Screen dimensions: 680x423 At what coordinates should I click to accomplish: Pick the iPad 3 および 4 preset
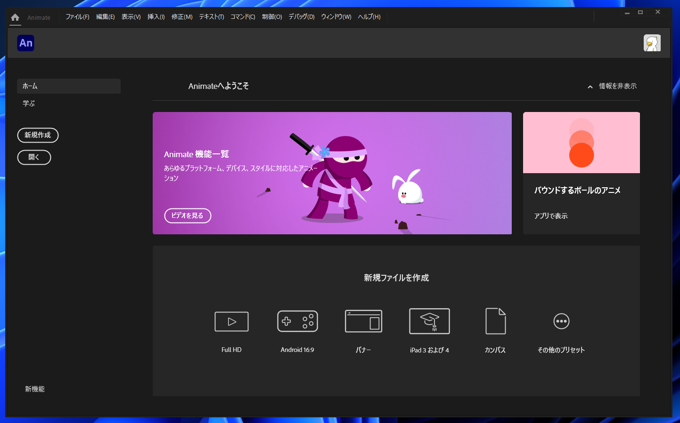429,321
